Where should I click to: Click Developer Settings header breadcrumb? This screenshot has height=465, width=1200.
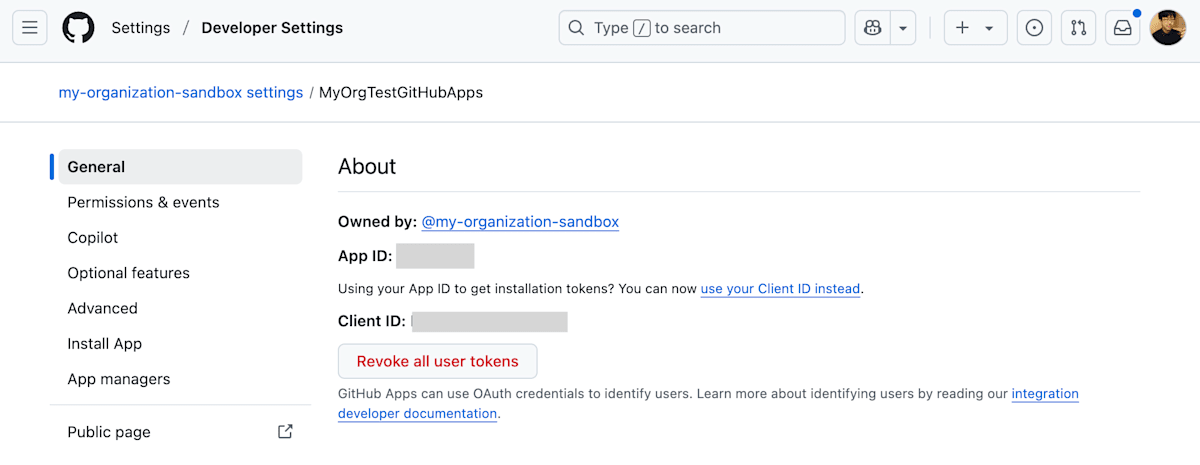point(272,28)
